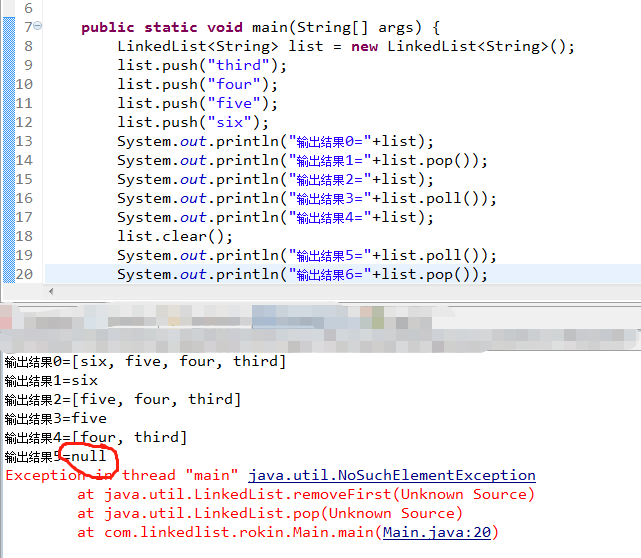Click the 'new' keyword on line 8
The height and width of the screenshot is (558, 641).
365,47
